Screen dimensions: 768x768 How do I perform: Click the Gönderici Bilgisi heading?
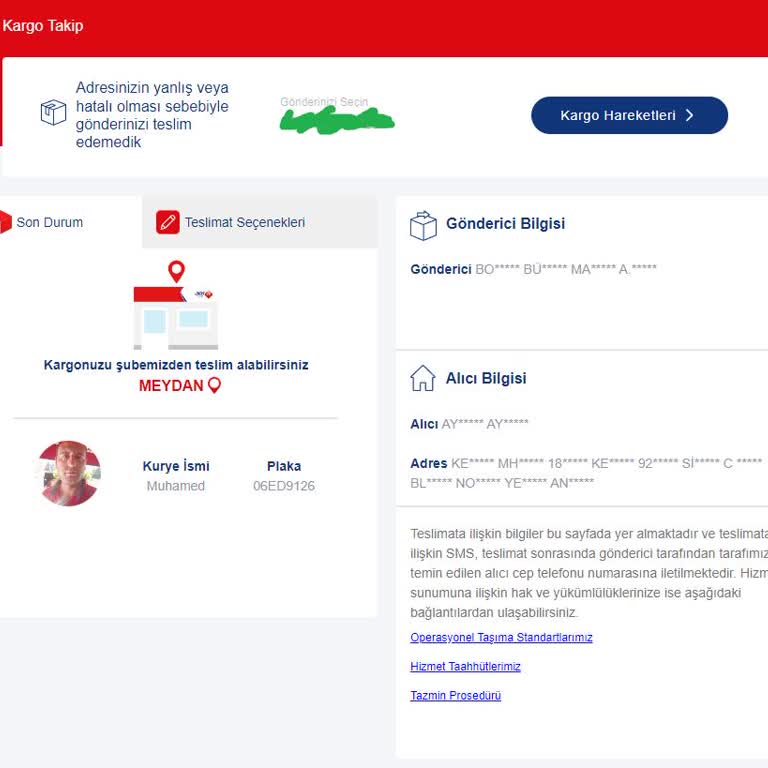[505, 223]
